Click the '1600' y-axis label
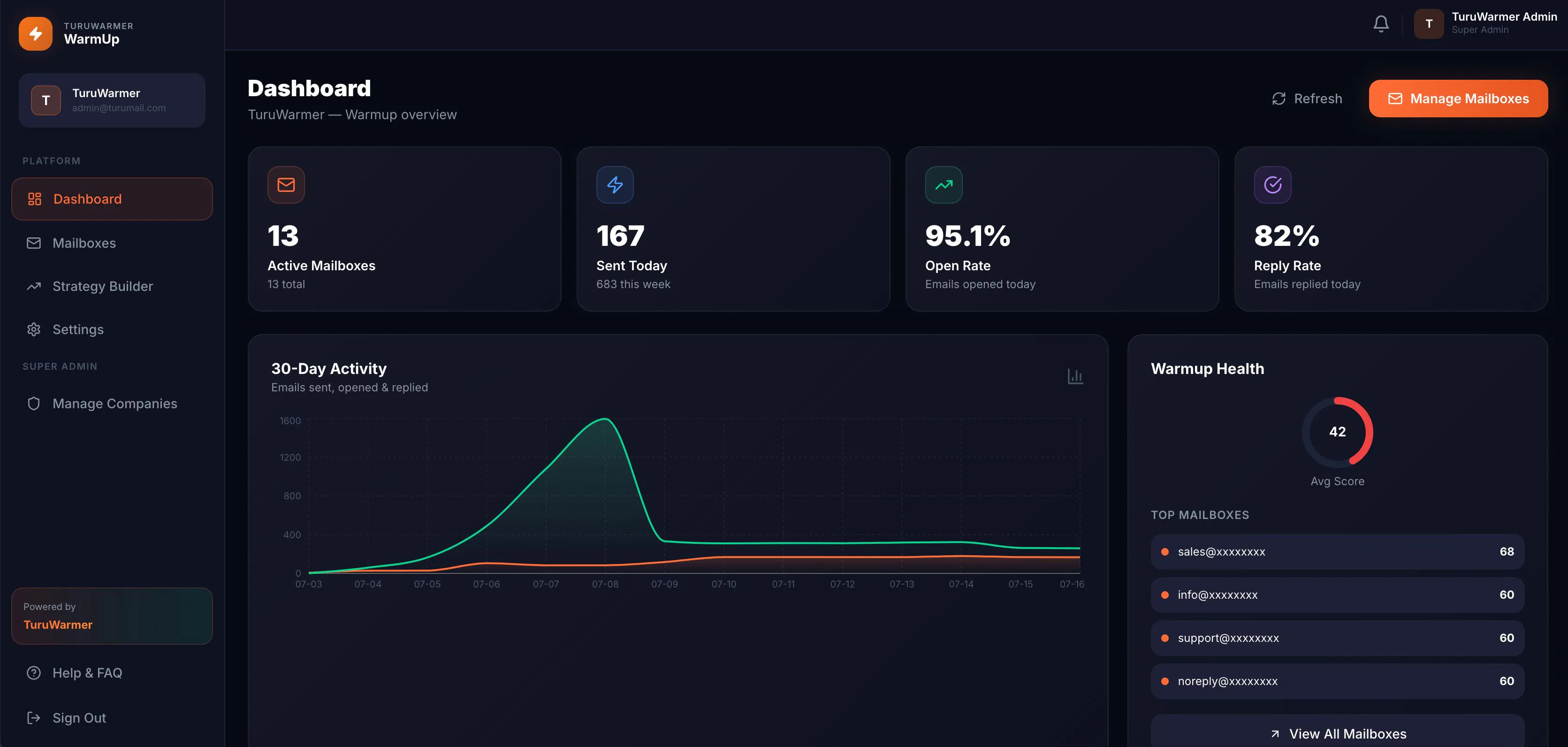The image size is (1568, 747). point(290,421)
